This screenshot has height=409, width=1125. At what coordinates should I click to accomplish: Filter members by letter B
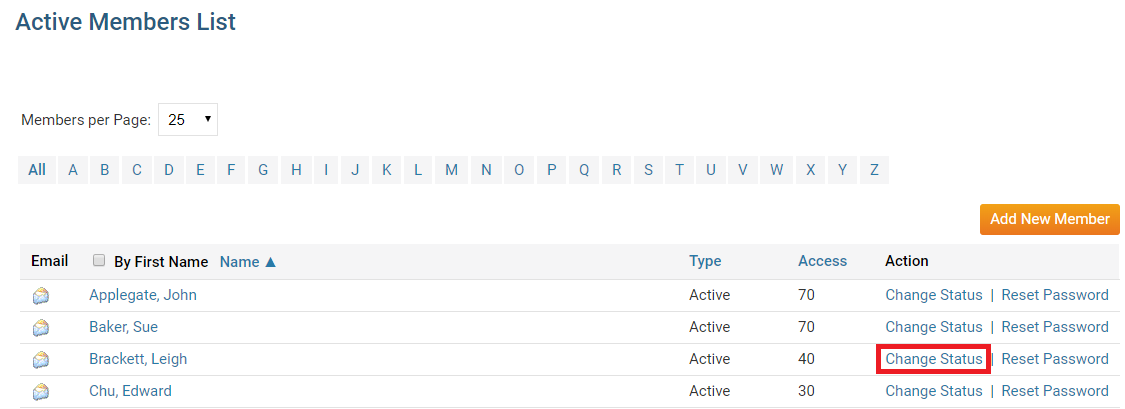pyautogui.click(x=104, y=170)
